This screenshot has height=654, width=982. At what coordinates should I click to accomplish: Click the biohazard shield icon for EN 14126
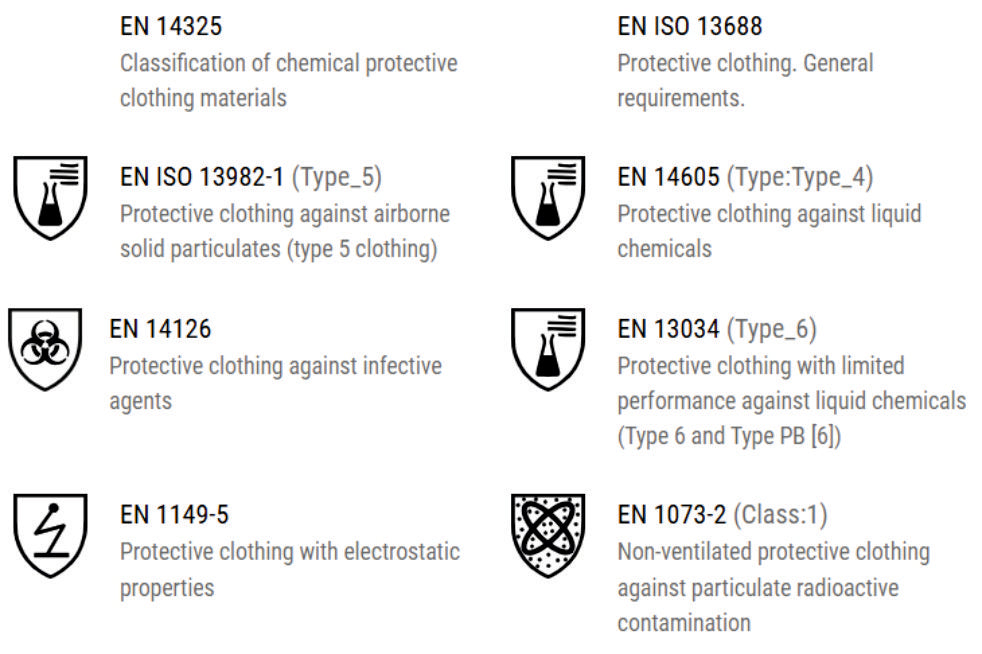click(43, 348)
